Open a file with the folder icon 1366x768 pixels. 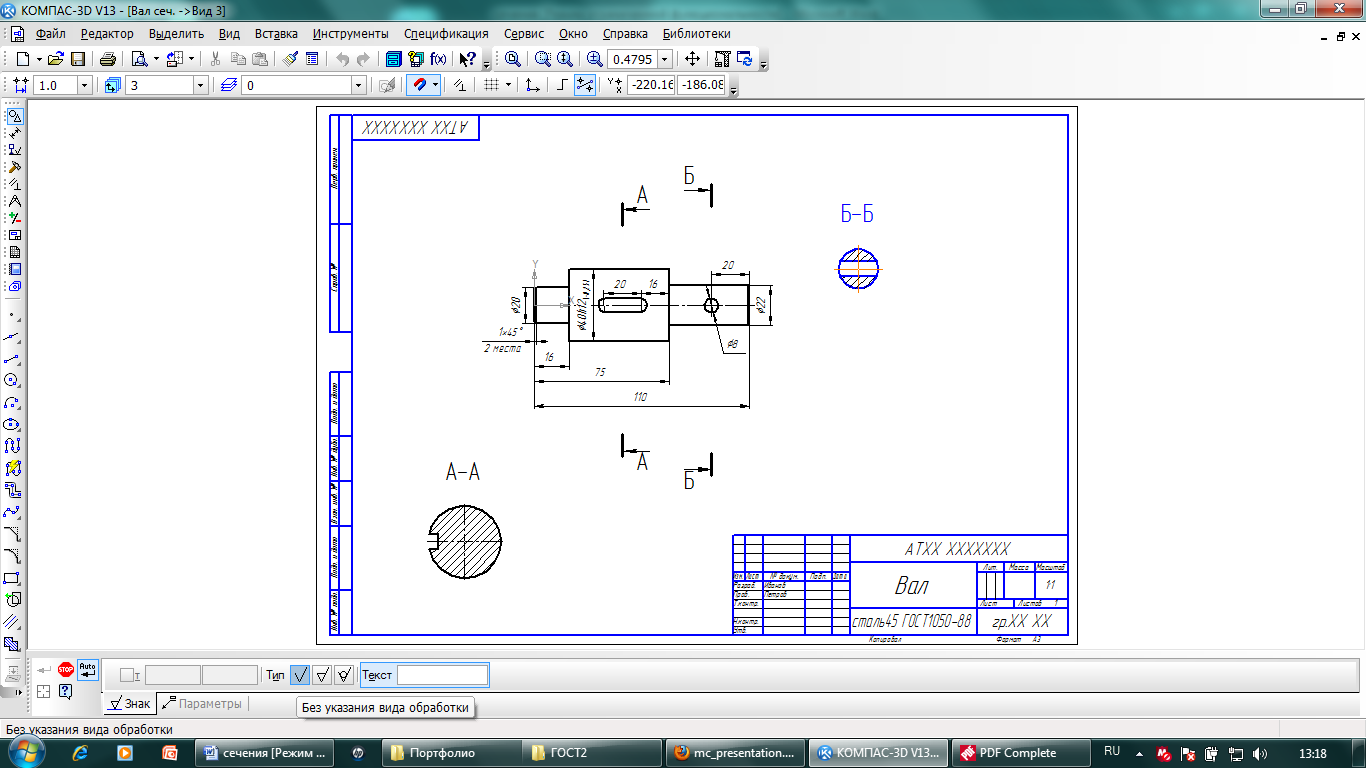(57, 59)
